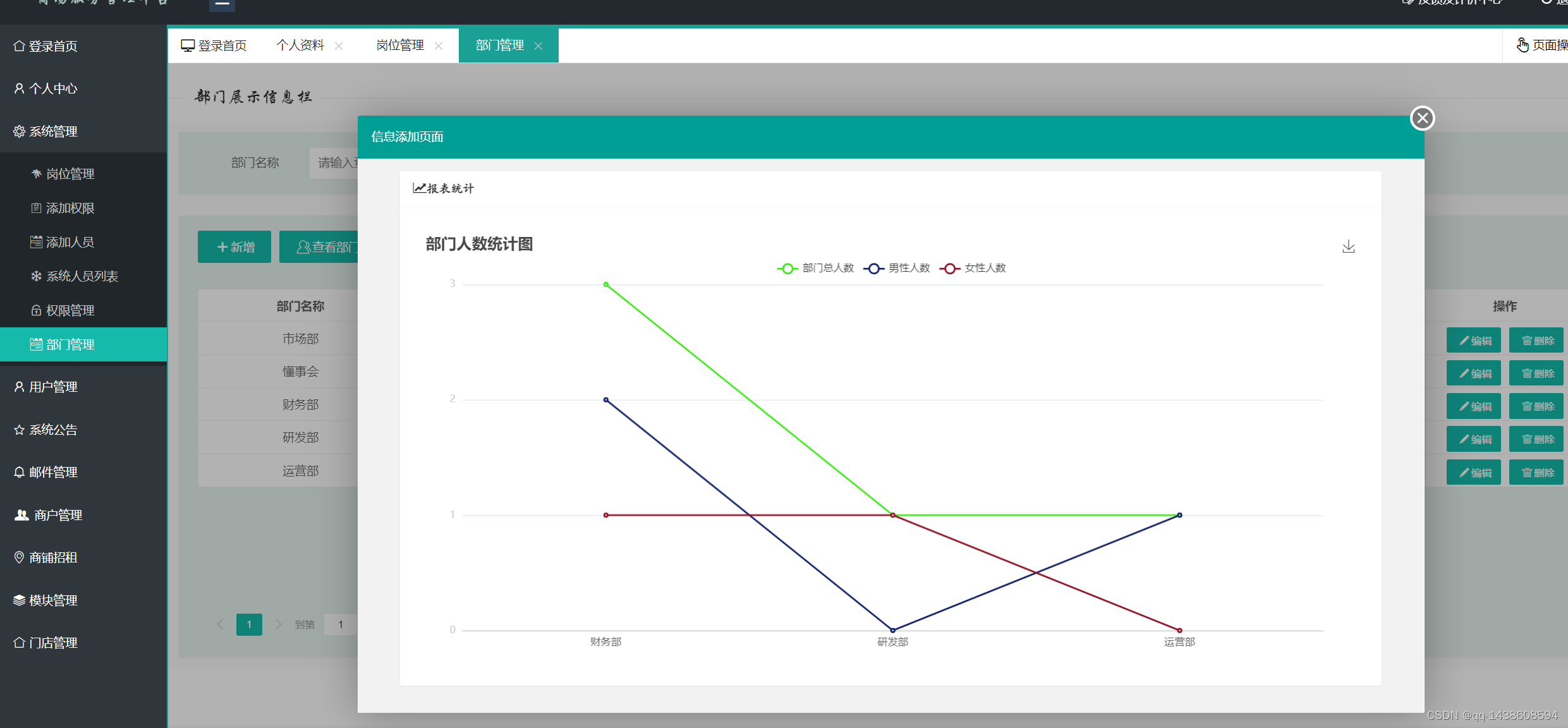Delete the 市场部 row

coord(1536,341)
